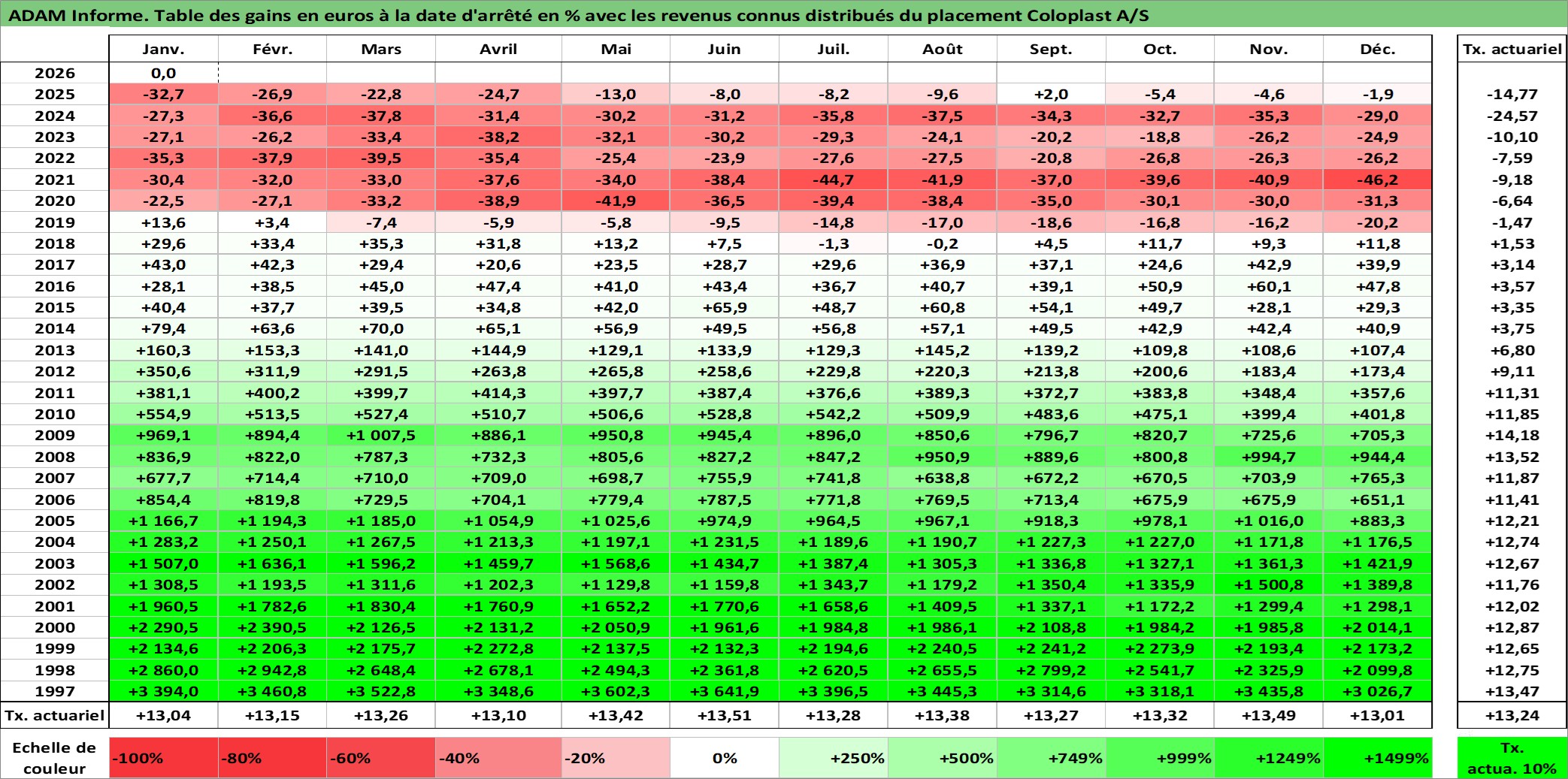Select the value +13,51 in bottom Juin cell

(725, 715)
